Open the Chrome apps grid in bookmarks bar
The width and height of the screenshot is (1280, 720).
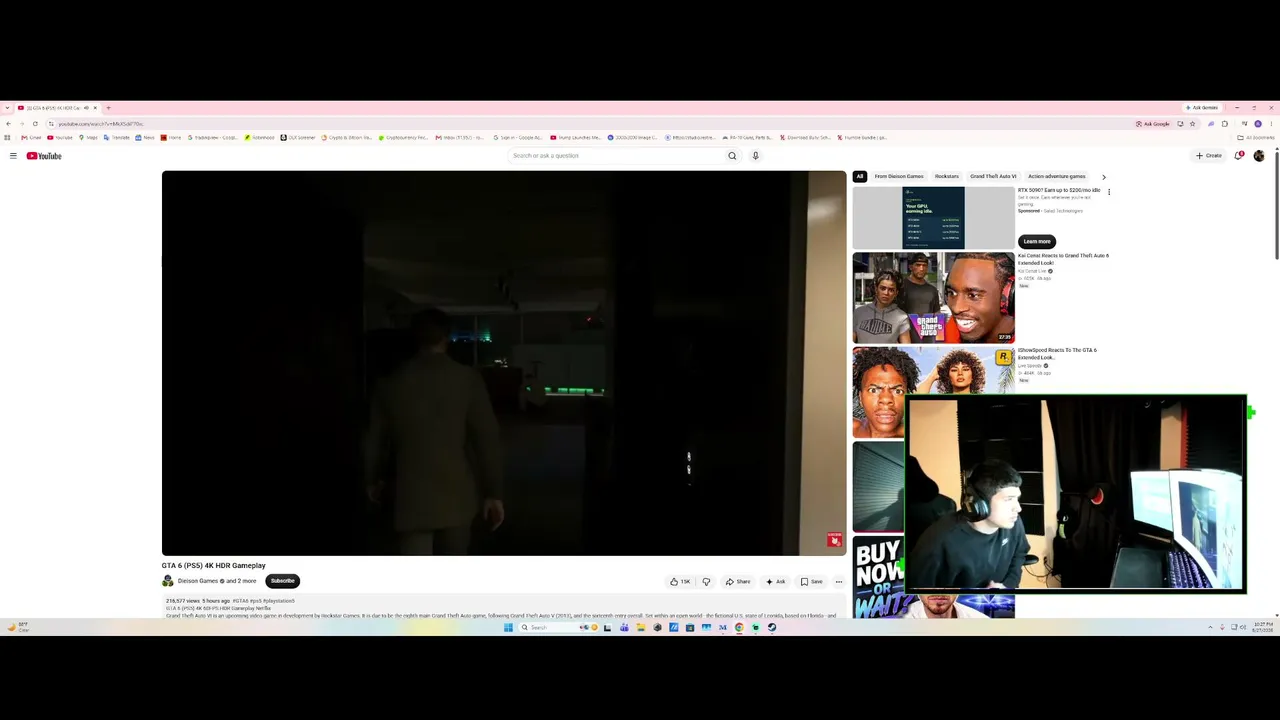[x=8, y=138]
